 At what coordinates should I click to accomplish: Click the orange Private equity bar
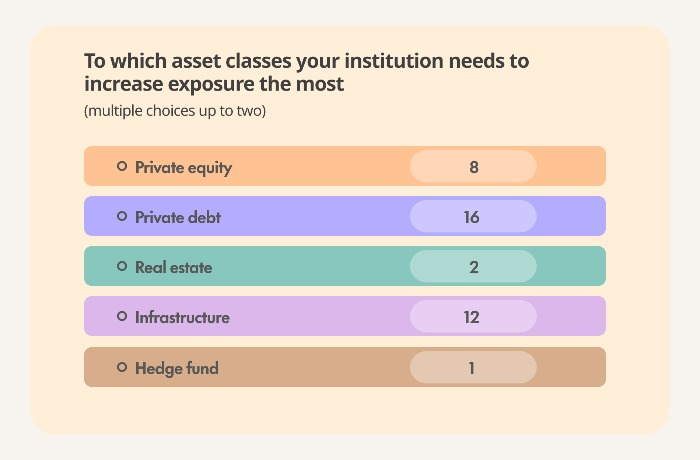click(x=345, y=166)
